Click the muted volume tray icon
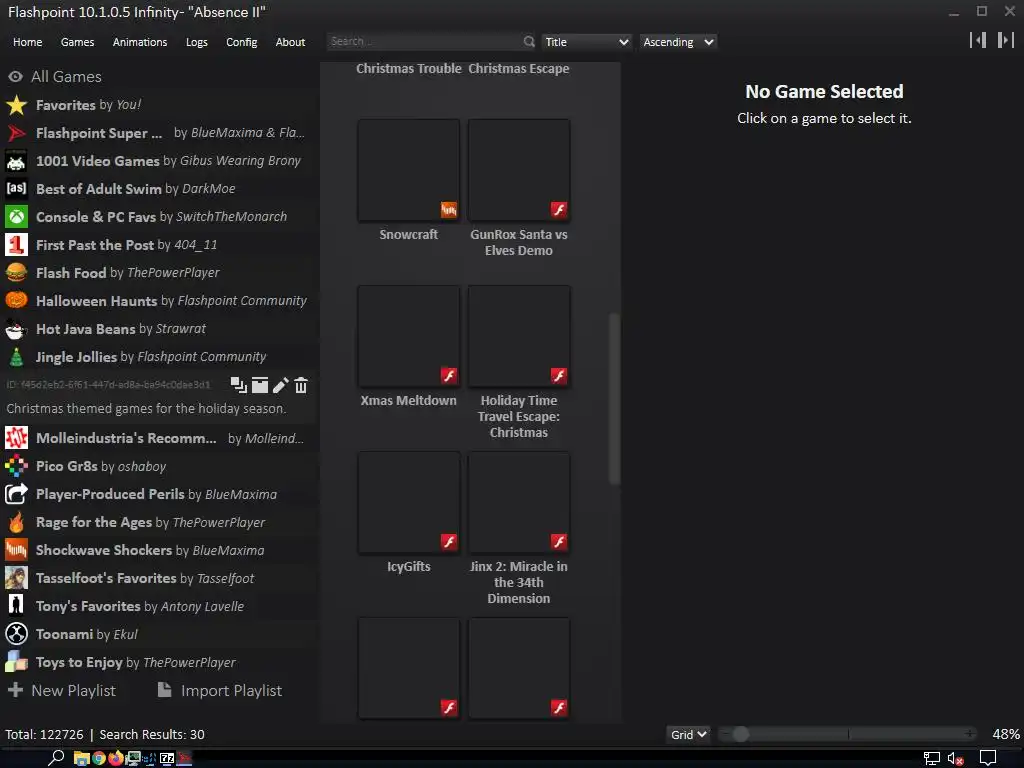 click(955, 759)
